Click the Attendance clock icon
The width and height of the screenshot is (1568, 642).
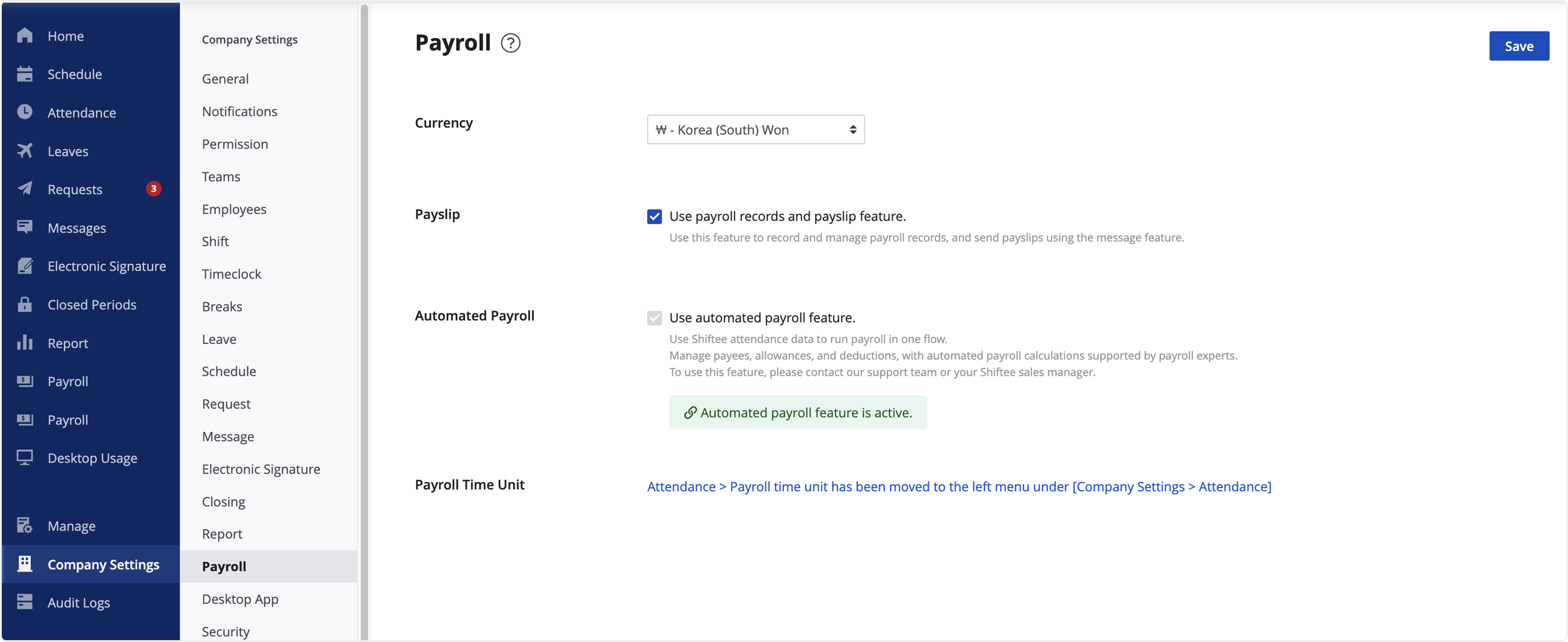pyautogui.click(x=24, y=112)
